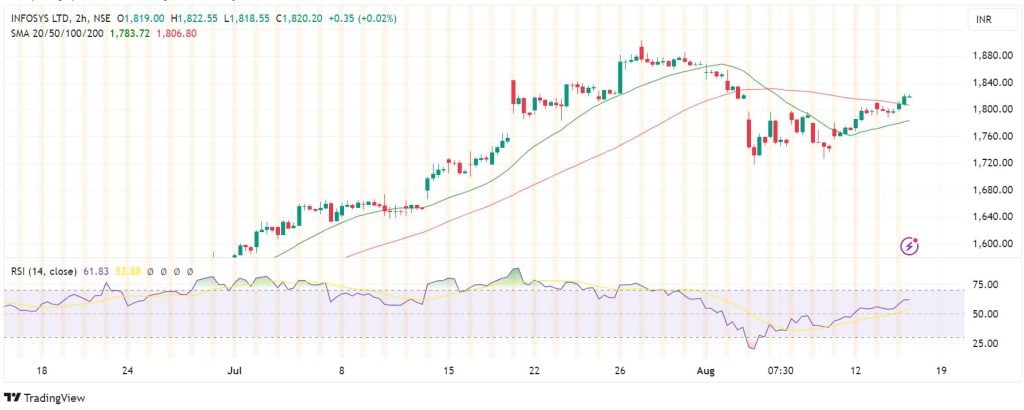The width and height of the screenshot is (1024, 410).
Task: Click the 22 date axis label
Action: [x=534, y=371]
